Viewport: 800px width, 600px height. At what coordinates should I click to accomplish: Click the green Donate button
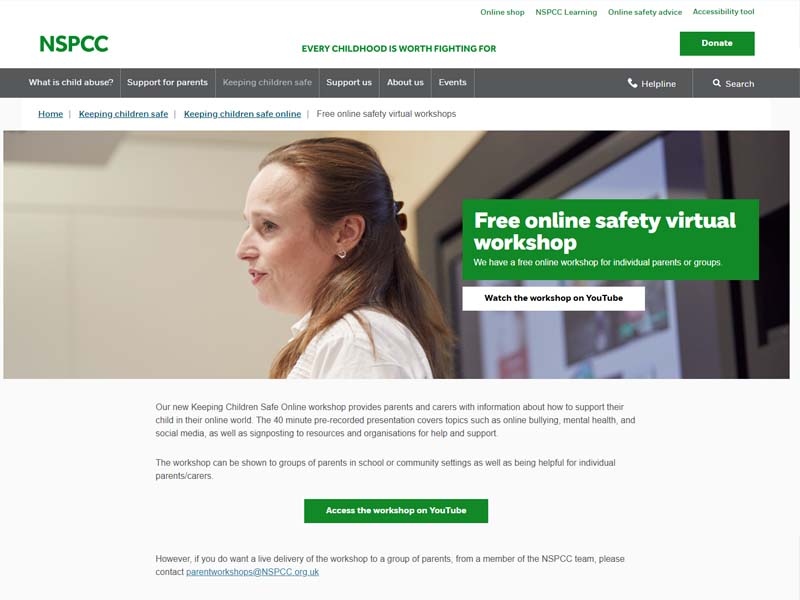[717, 43]
